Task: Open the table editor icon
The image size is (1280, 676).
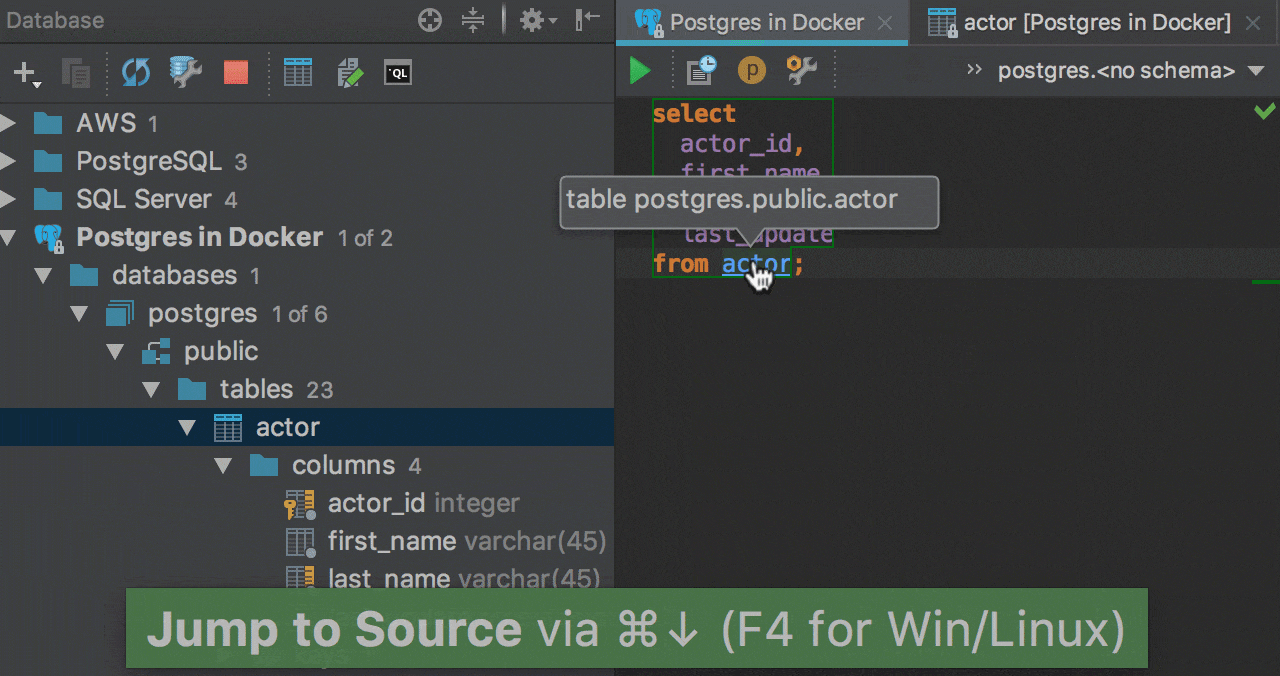Action: 298,73
